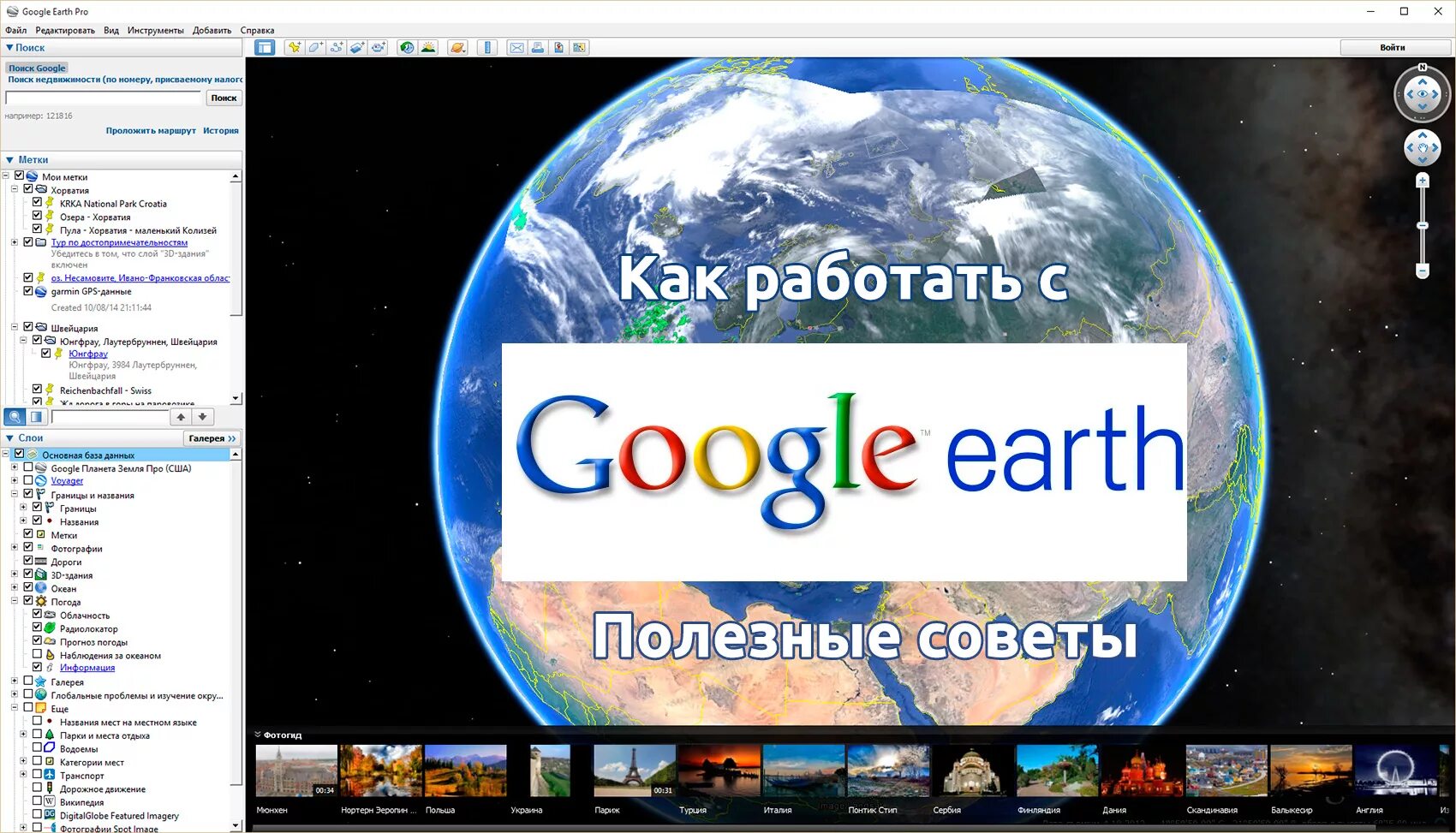Select the Поиск Google tab
The height and width of the screenshot is (833, 1456).
(37, 68)
